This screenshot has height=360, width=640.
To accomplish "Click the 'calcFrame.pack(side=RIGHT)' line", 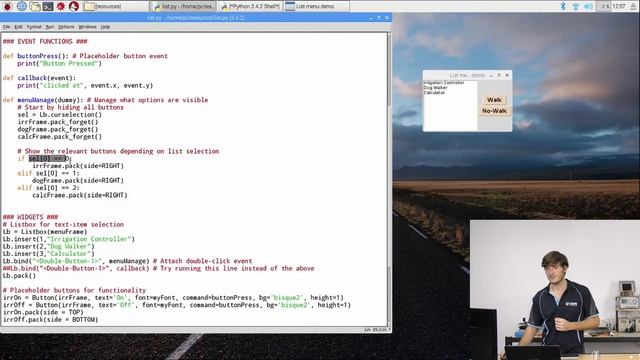I will click(80, 196).
